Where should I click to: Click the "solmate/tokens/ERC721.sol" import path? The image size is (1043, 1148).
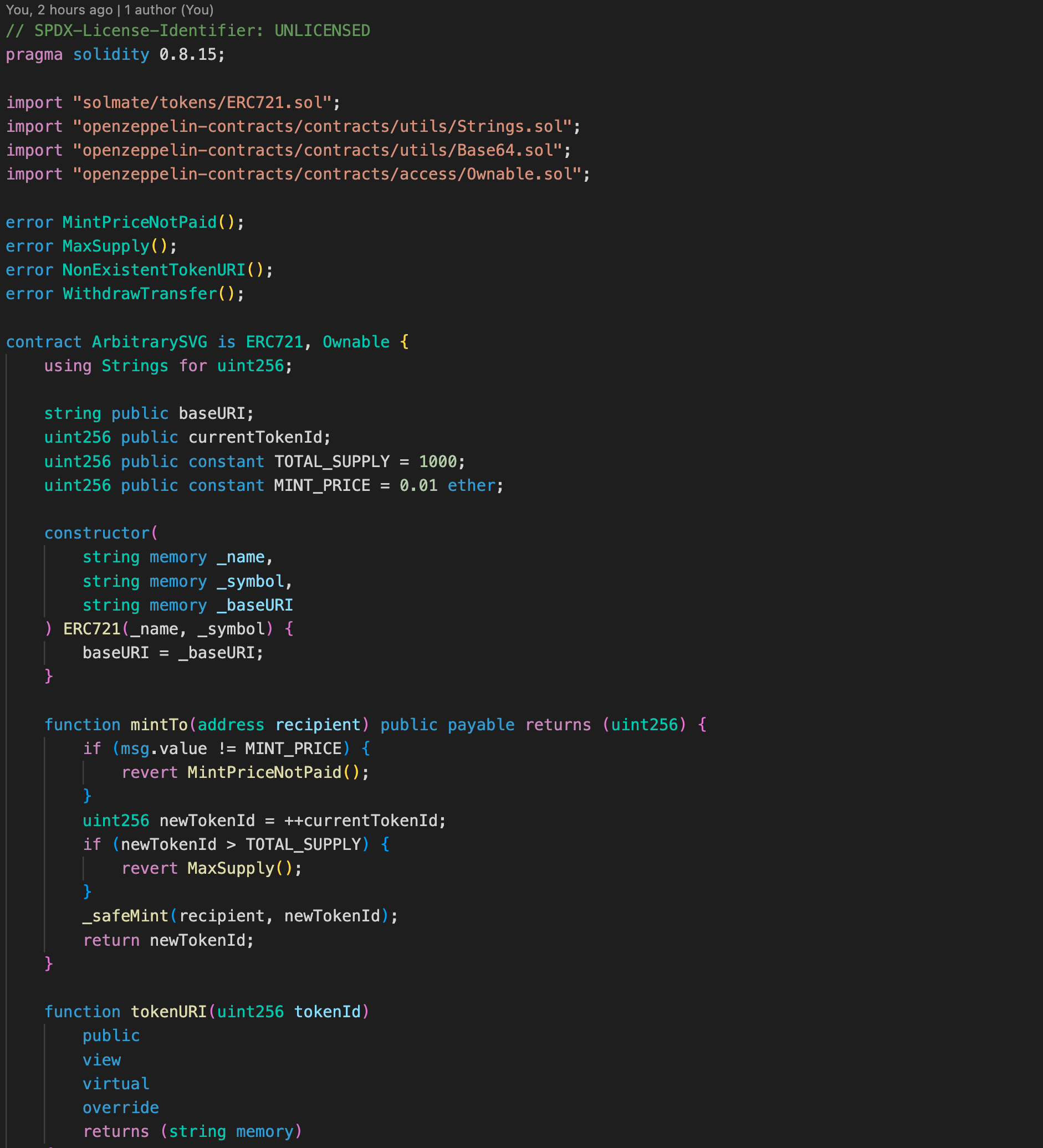pyautogui.click(x=202, y=102)
